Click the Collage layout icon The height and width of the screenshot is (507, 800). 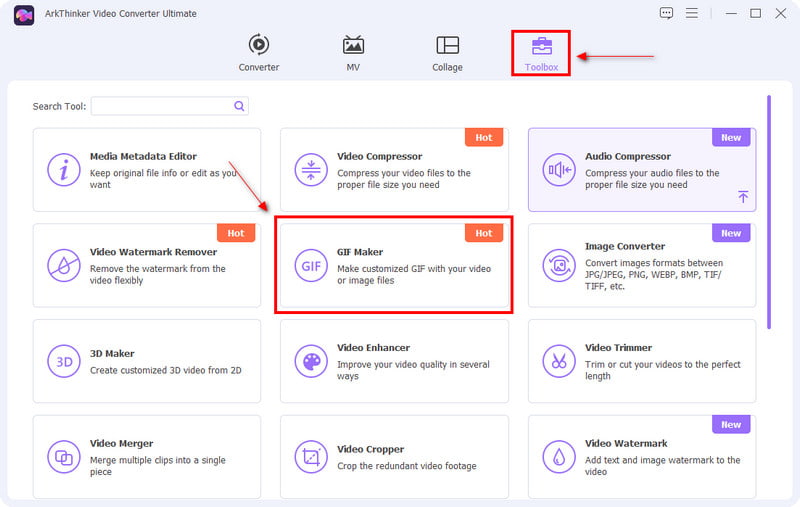pos(447,45)
